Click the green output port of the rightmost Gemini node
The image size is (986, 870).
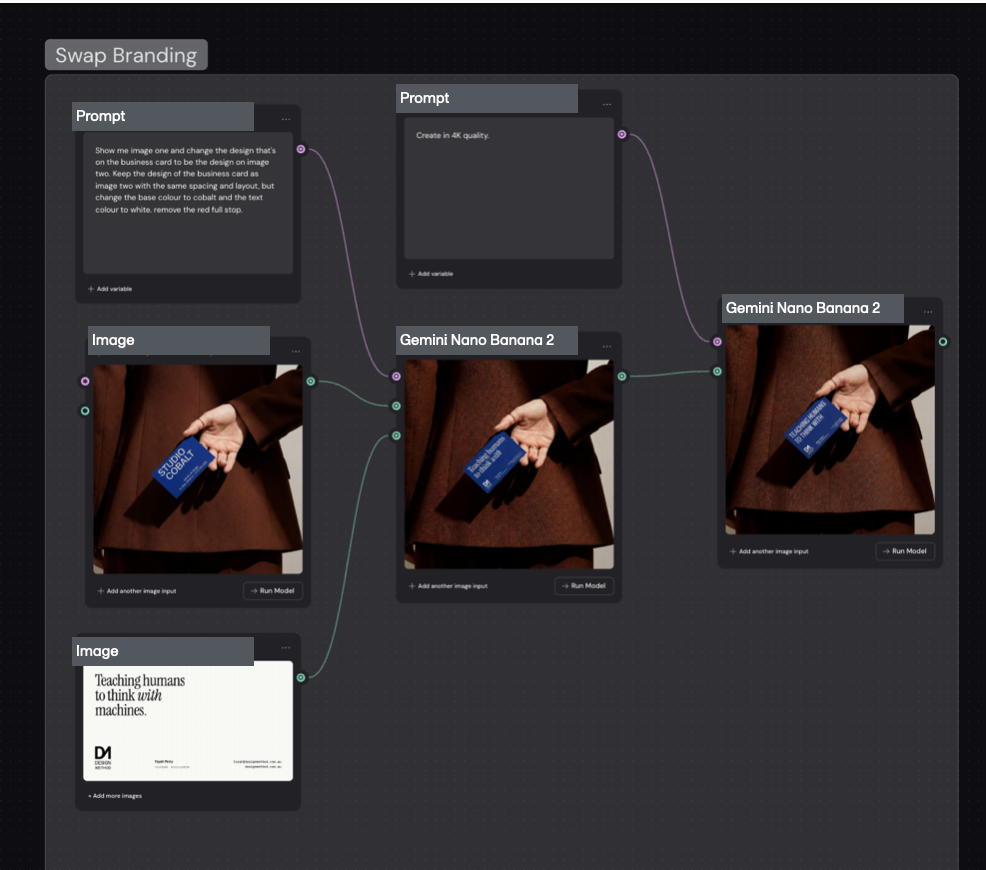coord(943,342)
